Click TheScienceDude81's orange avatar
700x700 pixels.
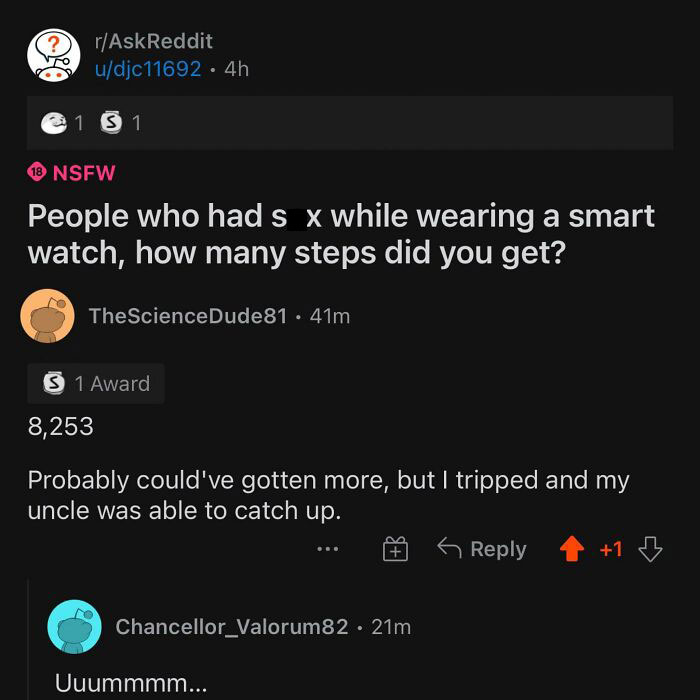click(x=47, y=316)
